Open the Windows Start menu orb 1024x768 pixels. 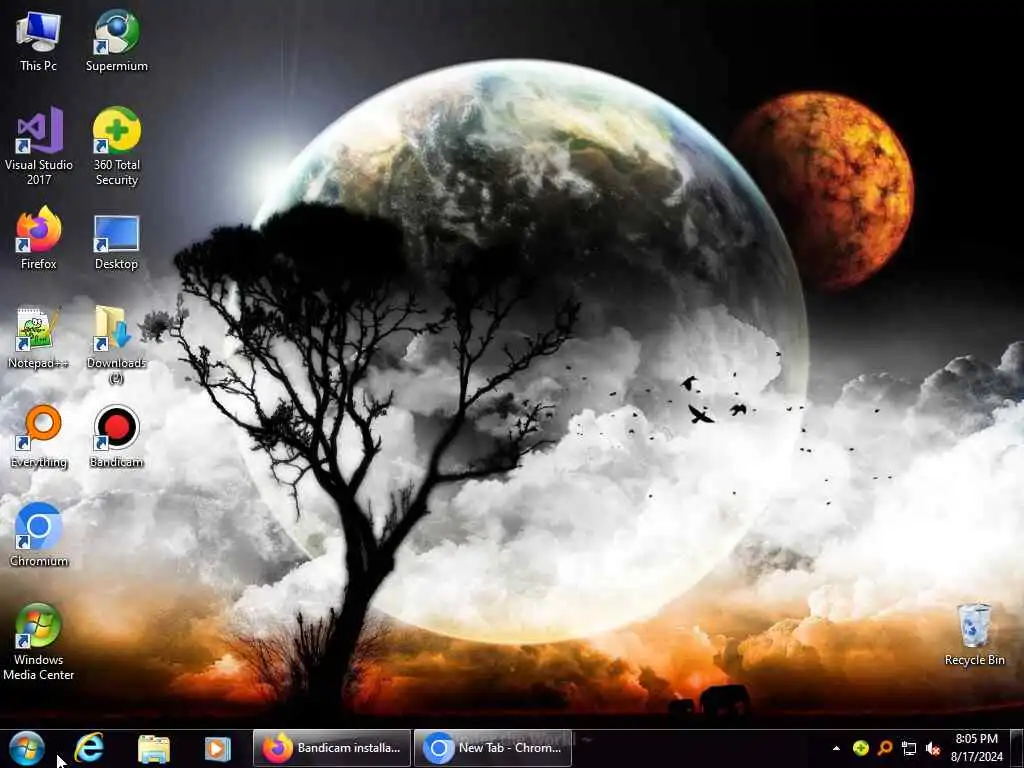pyautogui.click(x=27, y=748)
